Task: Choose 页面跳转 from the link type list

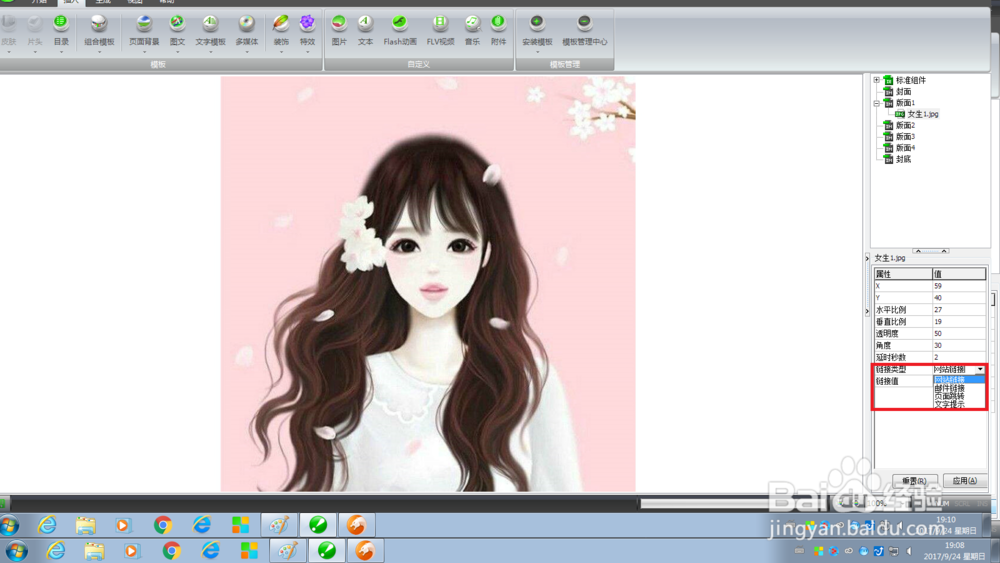Action: pyautogui.click(x=959, y=396)
